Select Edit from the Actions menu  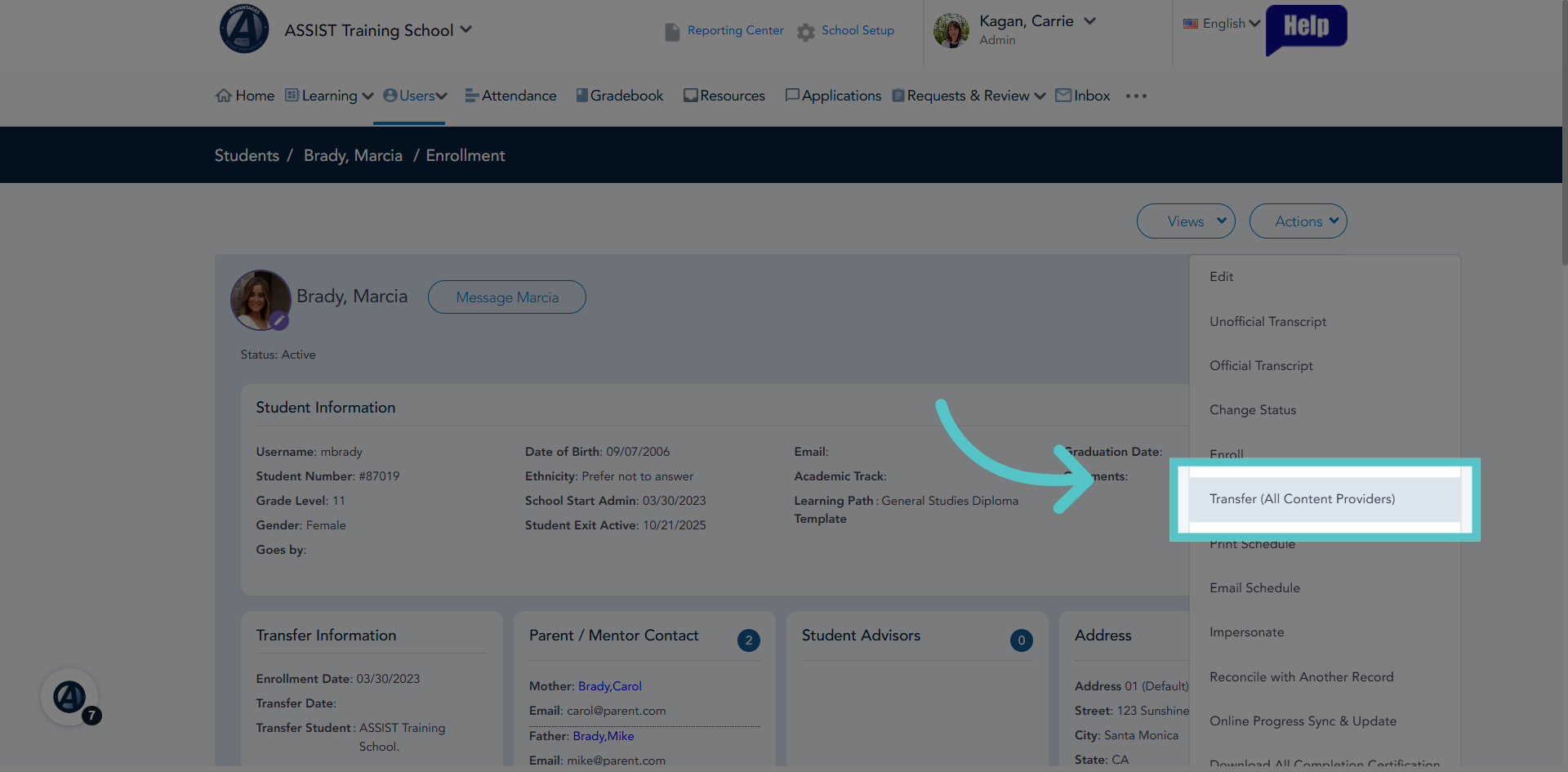pos(1324,277)
